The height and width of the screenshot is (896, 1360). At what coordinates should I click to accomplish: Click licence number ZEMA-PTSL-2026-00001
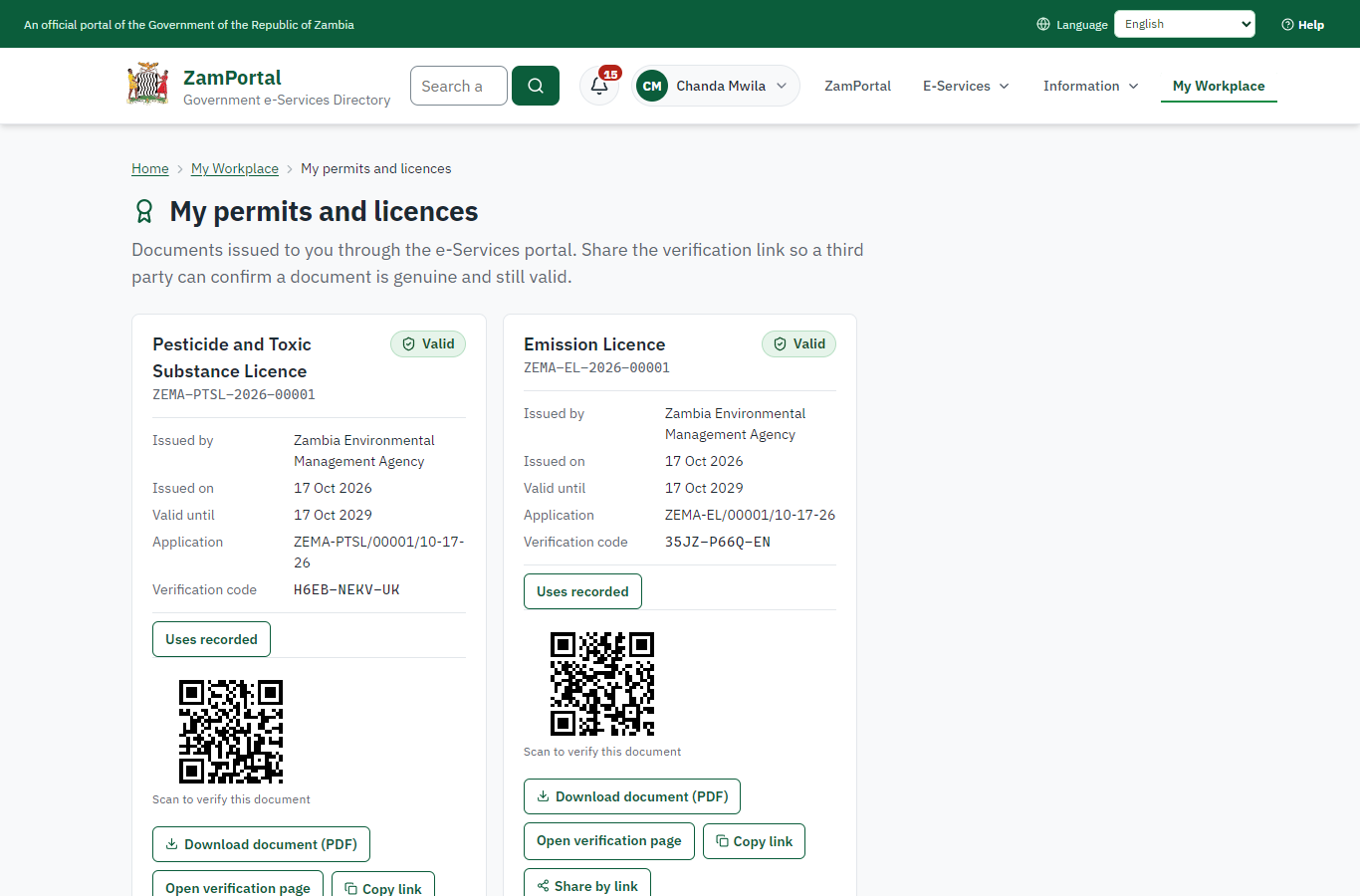point(234,395)
